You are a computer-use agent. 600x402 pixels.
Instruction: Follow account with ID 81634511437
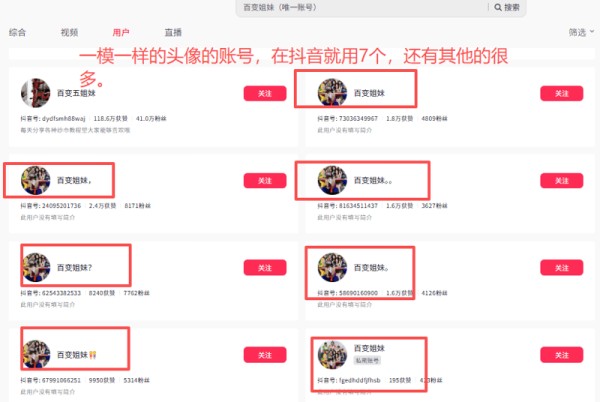click(561, 181)
